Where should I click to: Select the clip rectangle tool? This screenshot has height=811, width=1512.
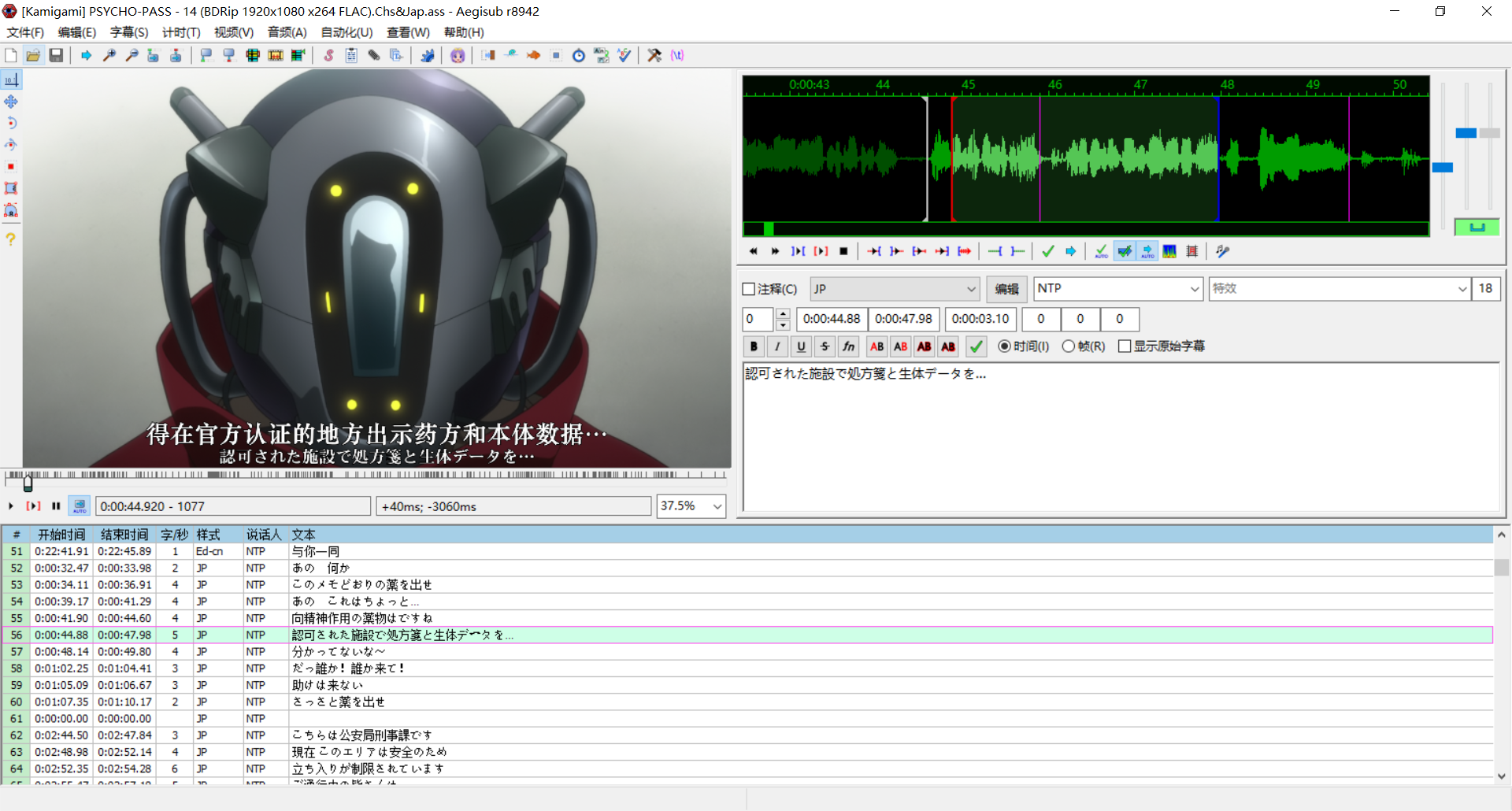(x=11, y=188)
